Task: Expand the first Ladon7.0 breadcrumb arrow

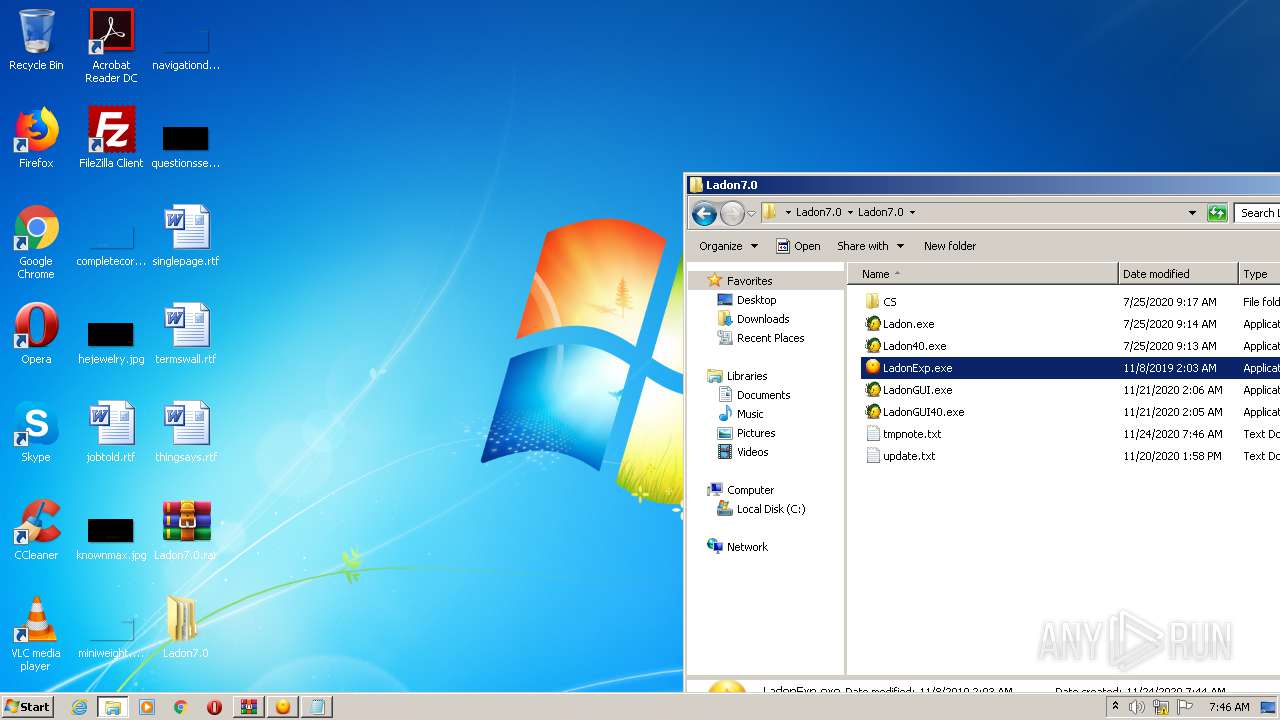Action: coord(851,212)
